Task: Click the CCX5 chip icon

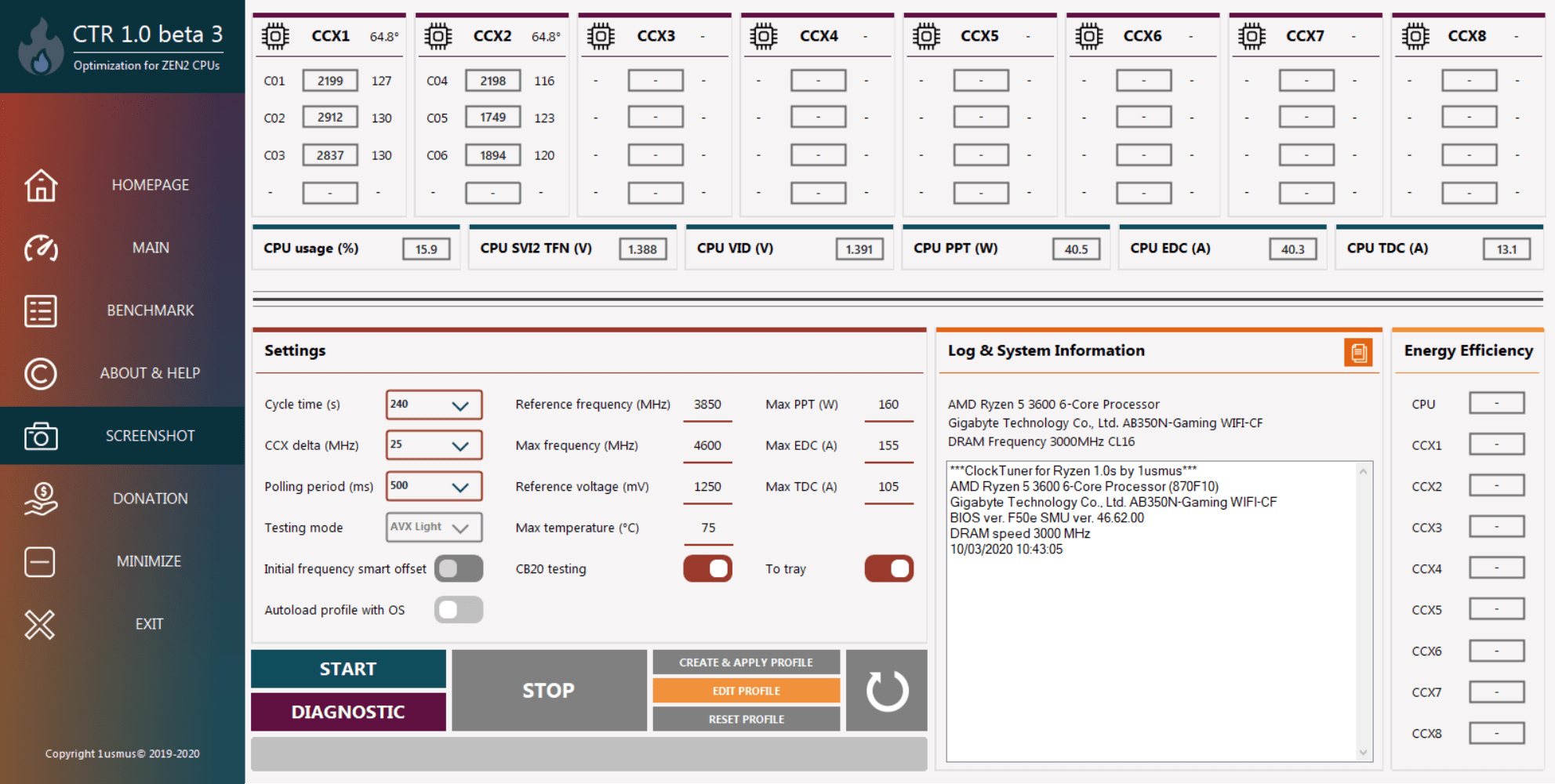Action: [x=926, y=36]
